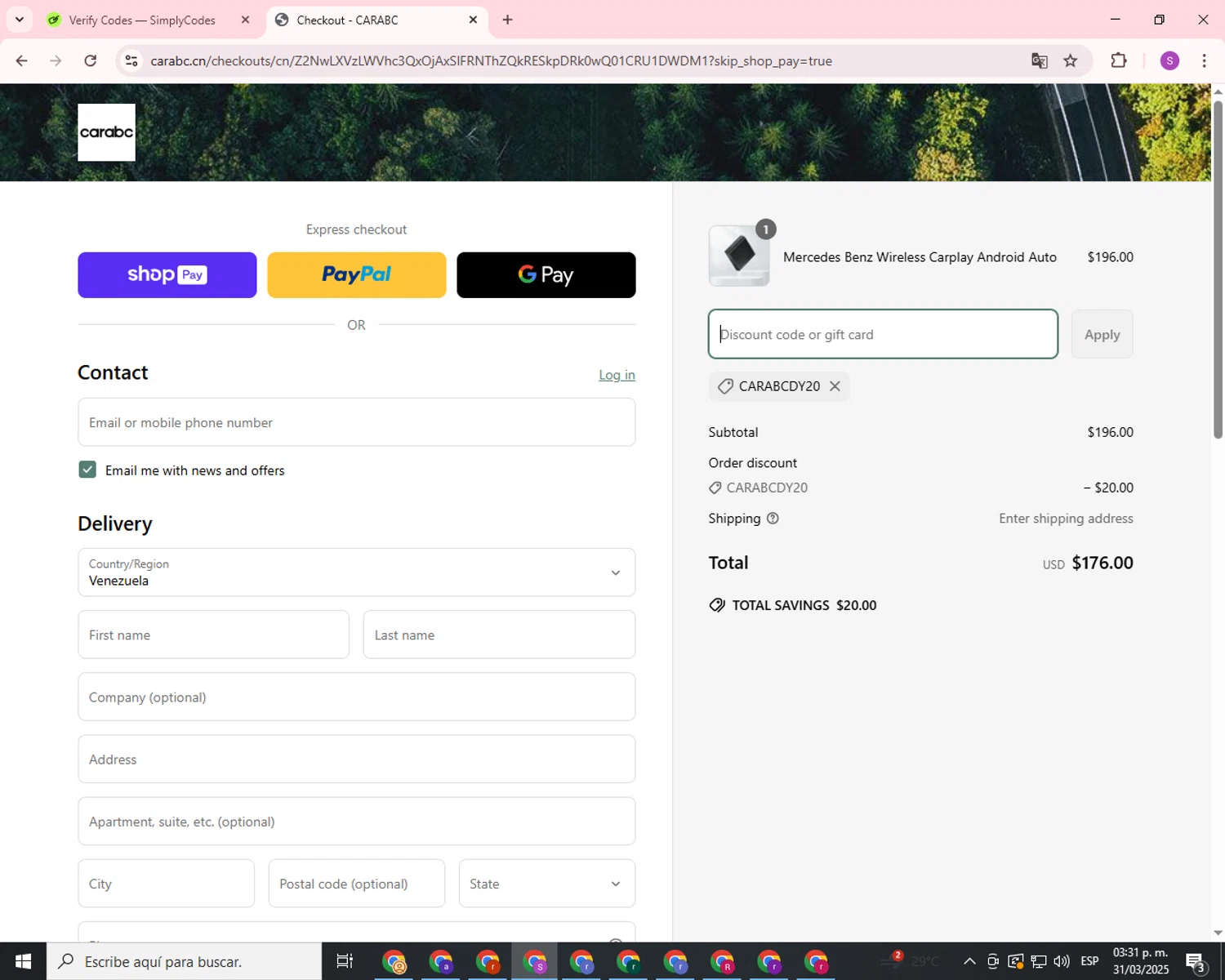Click the Mercedes Benz Wireless Carplay product name
Viewport: 1225px width, 980px height.
coord(920,257)
